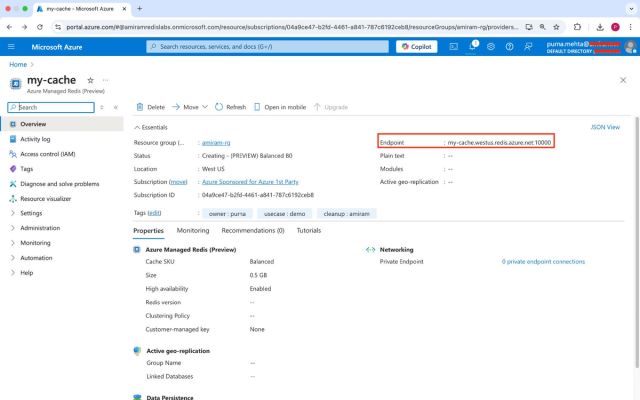
Task: Collapse the Essentials section
Action: 151,127
